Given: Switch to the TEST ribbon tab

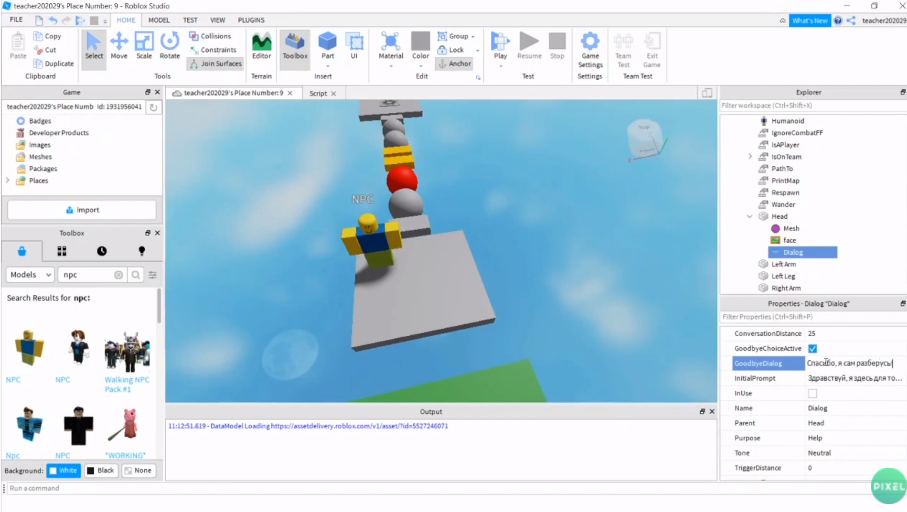Looking at the screenshot, I should pyautogui.click(x=190, y=20).
